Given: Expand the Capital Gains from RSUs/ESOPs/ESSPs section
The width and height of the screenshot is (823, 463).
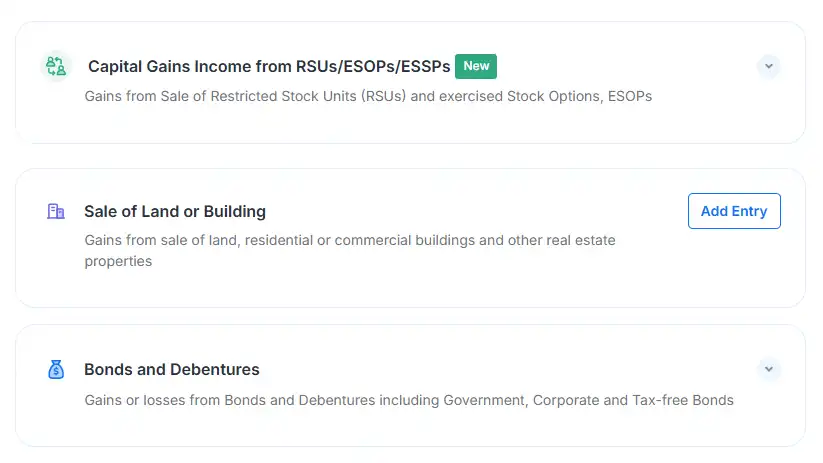Looking at the screenshot, I should pos(768,66).
